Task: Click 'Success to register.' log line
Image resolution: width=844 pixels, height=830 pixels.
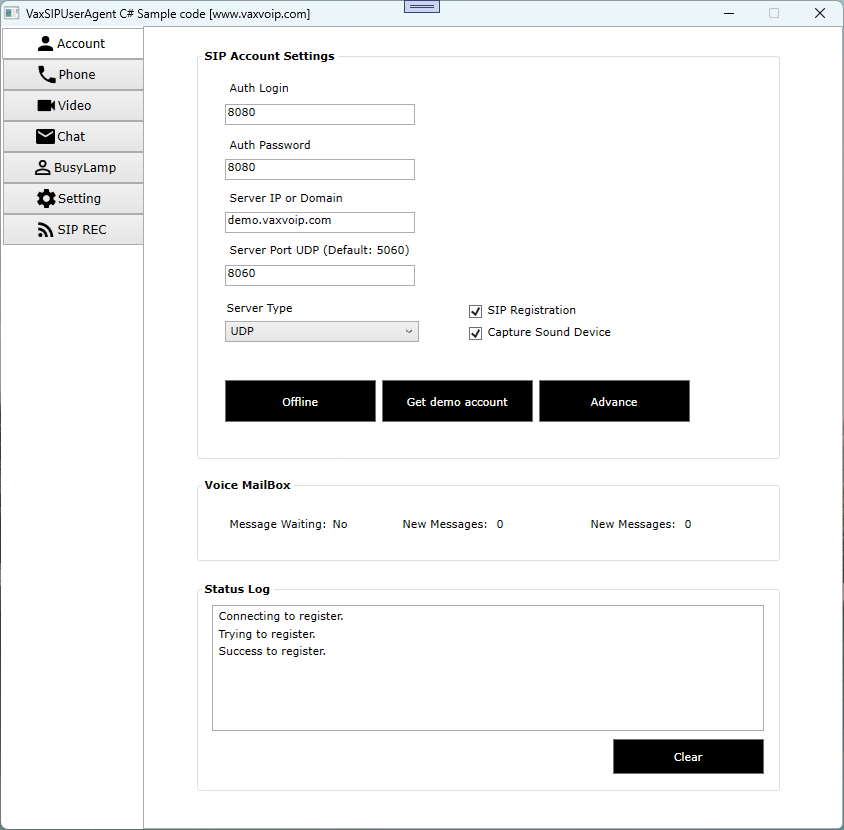Action: (272, 651)
